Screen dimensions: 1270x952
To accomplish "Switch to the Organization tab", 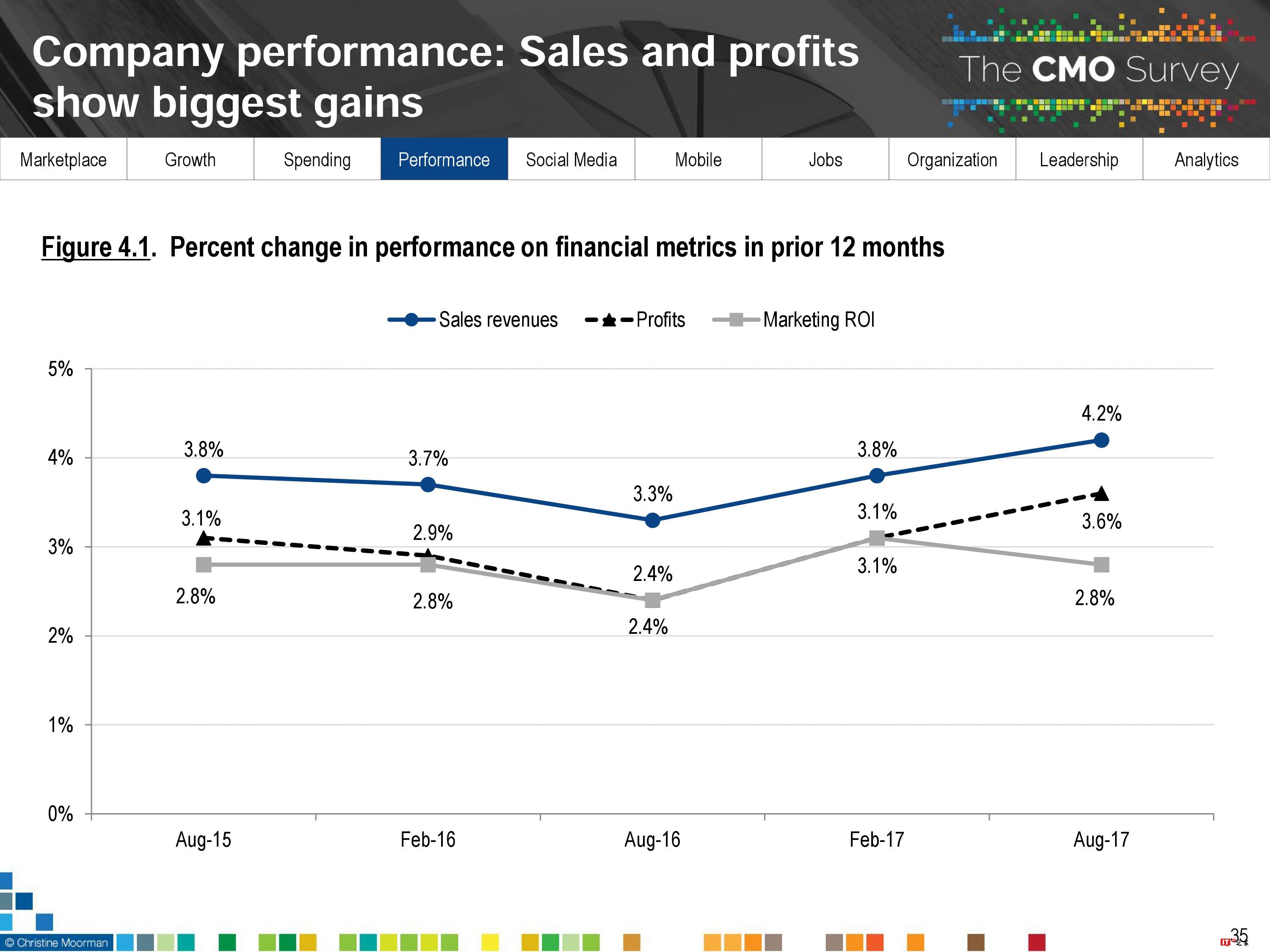I will click(x=952, y=160).
